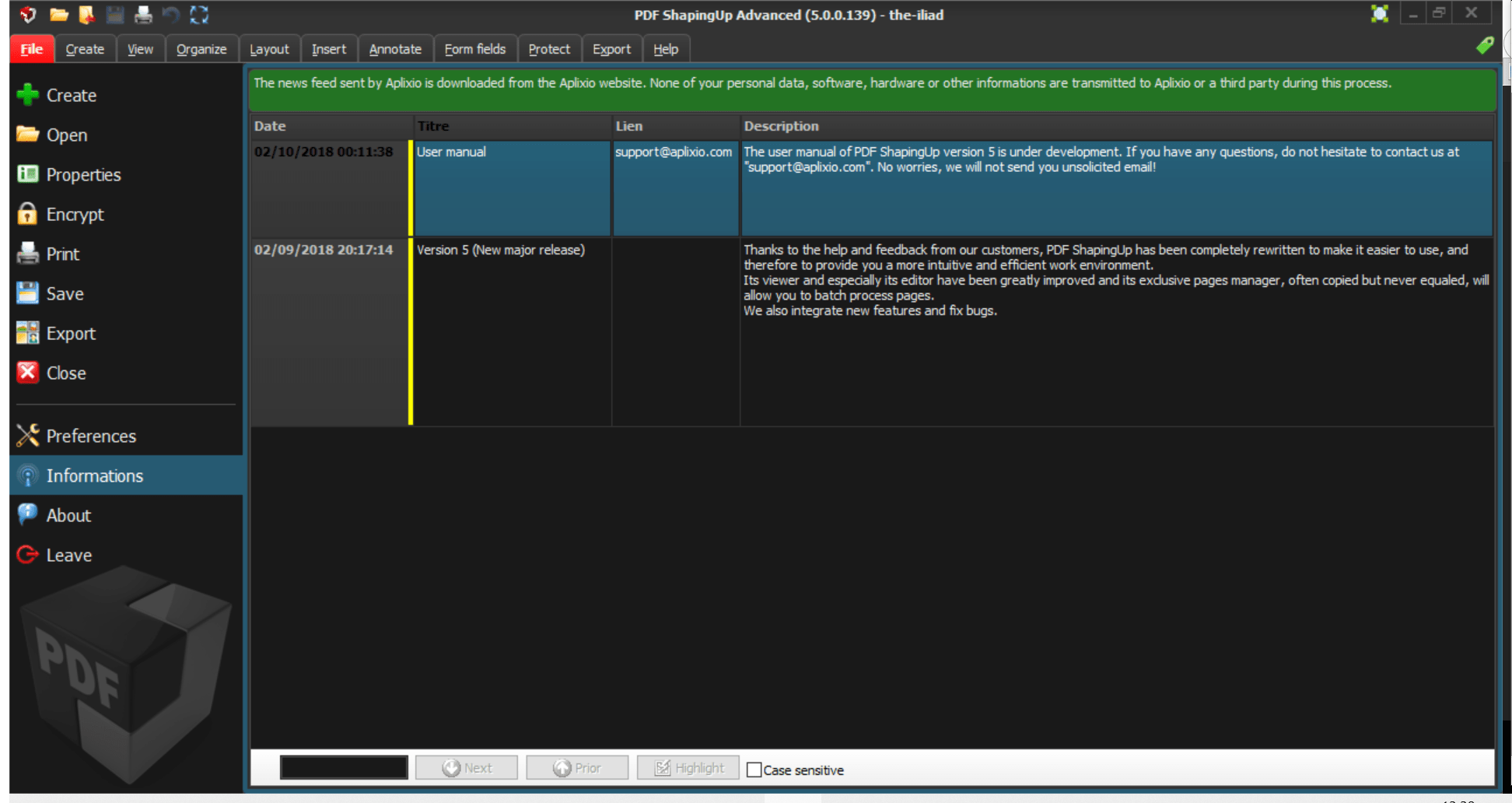Open the File tab
This screenshot has width=1512, height=803.
coord(32,49)
